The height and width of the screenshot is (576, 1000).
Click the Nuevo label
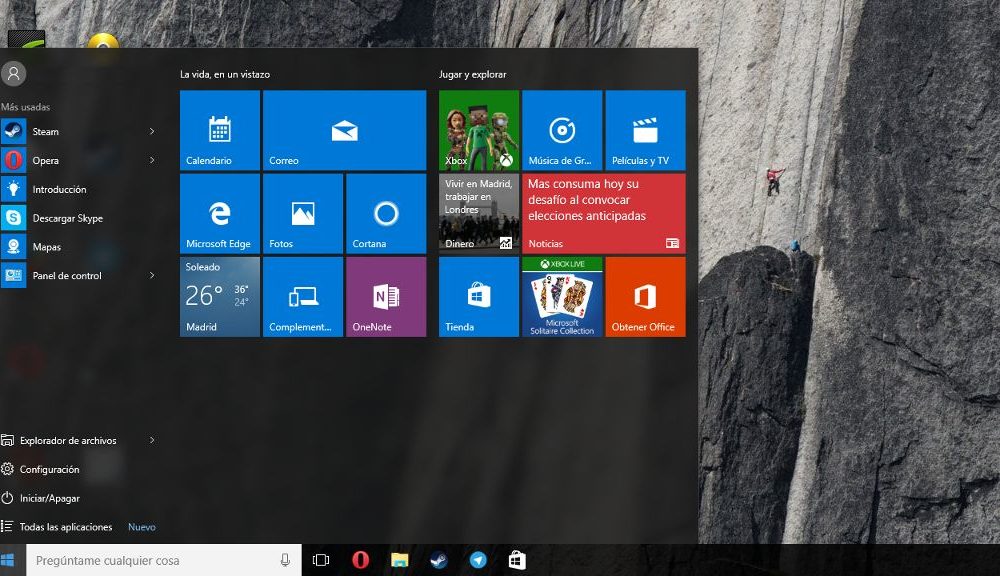coord(142,527)
